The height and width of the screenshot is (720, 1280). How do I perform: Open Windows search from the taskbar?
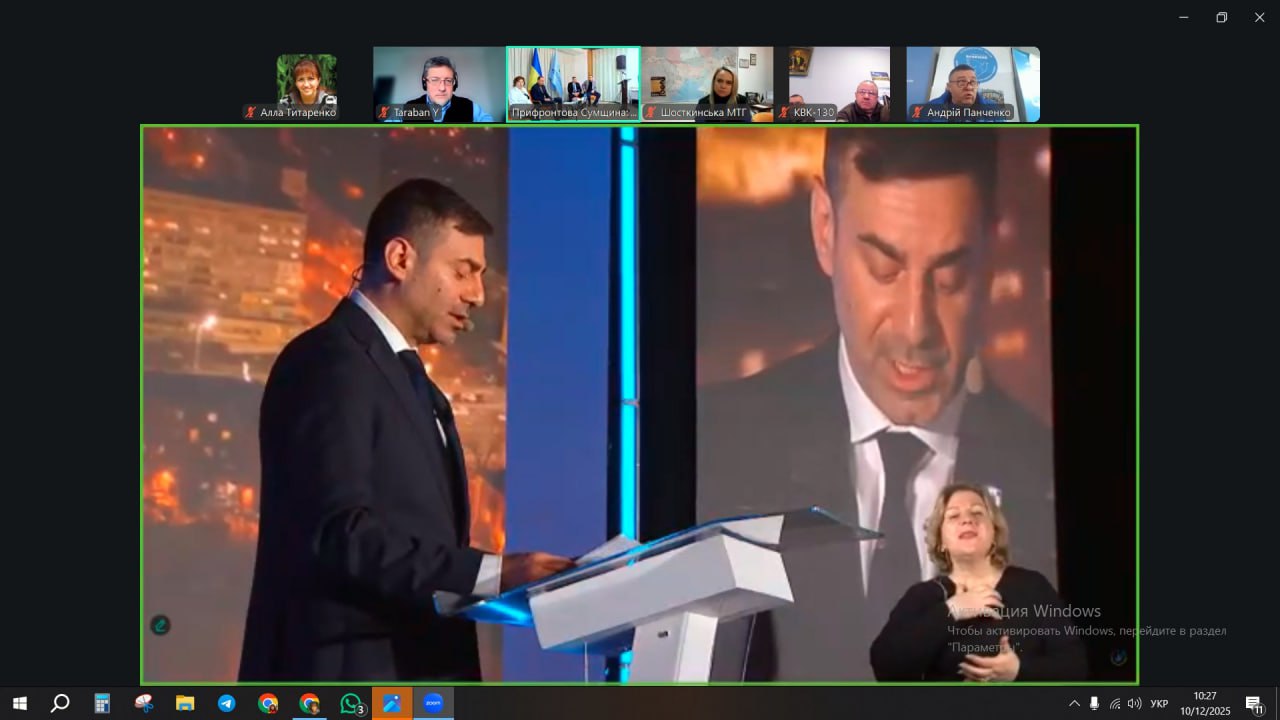pyautogui.click(x=60, y=703)
